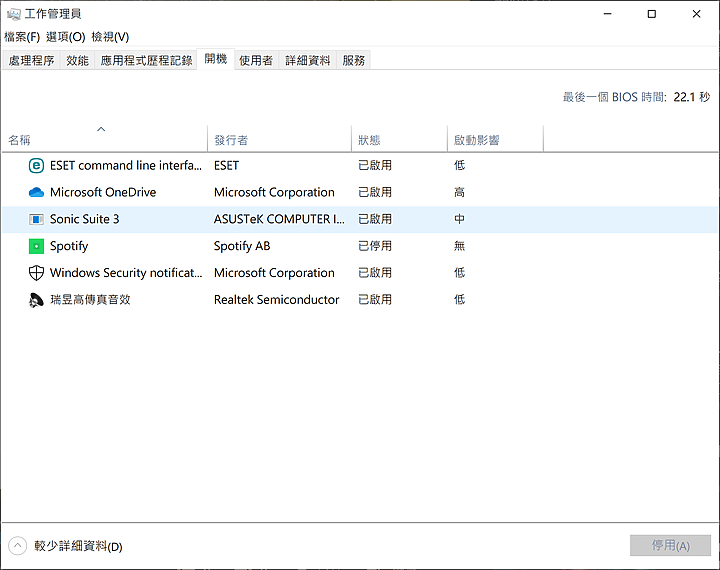Image resolution: width=720 pixels, height=570 pixels.
Task: Click the BIOS time value 22.1 秒
Action: click(x=692, y=97)
